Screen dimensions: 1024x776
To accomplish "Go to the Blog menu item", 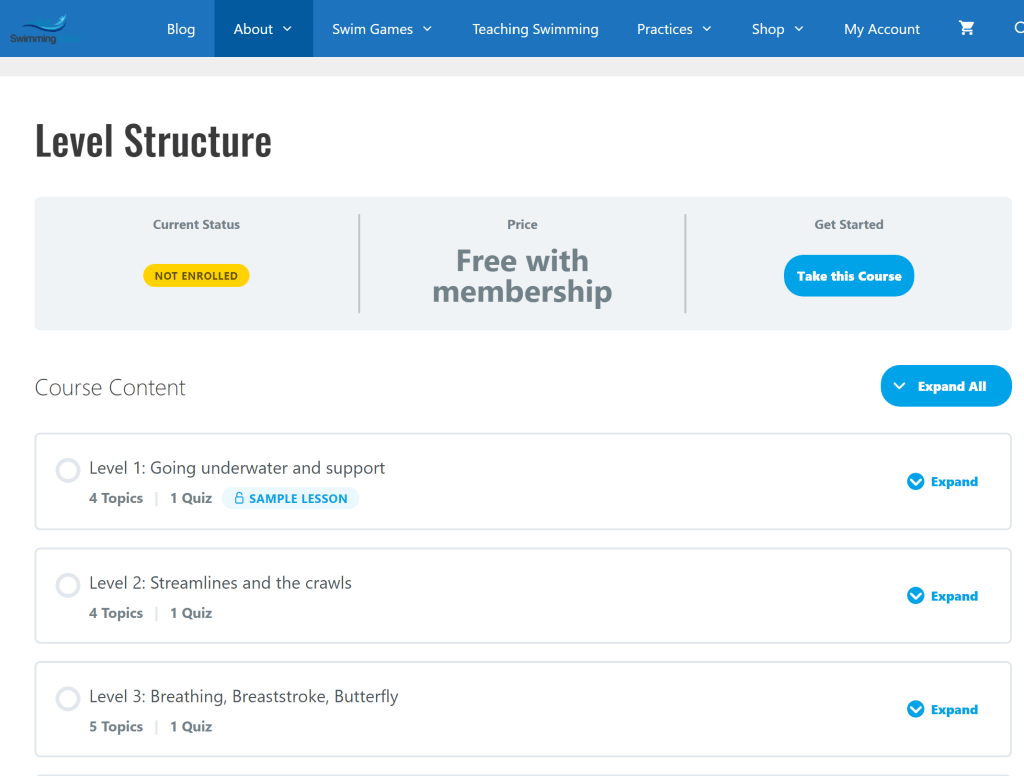I will click(x=181, y=29).
